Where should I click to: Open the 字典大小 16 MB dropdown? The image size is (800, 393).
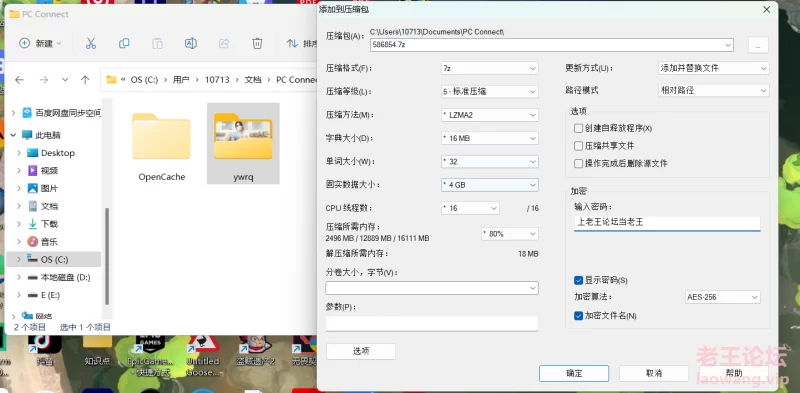(x=489, y=138)
